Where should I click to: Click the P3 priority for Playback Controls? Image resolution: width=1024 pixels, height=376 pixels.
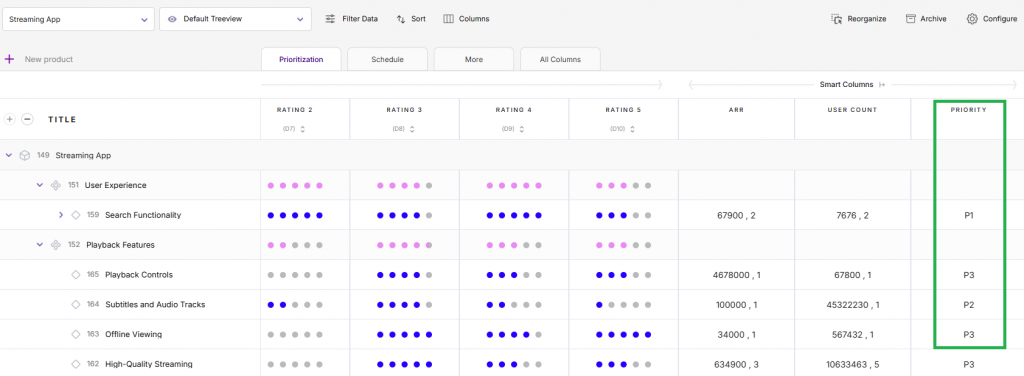coord(968,275)
